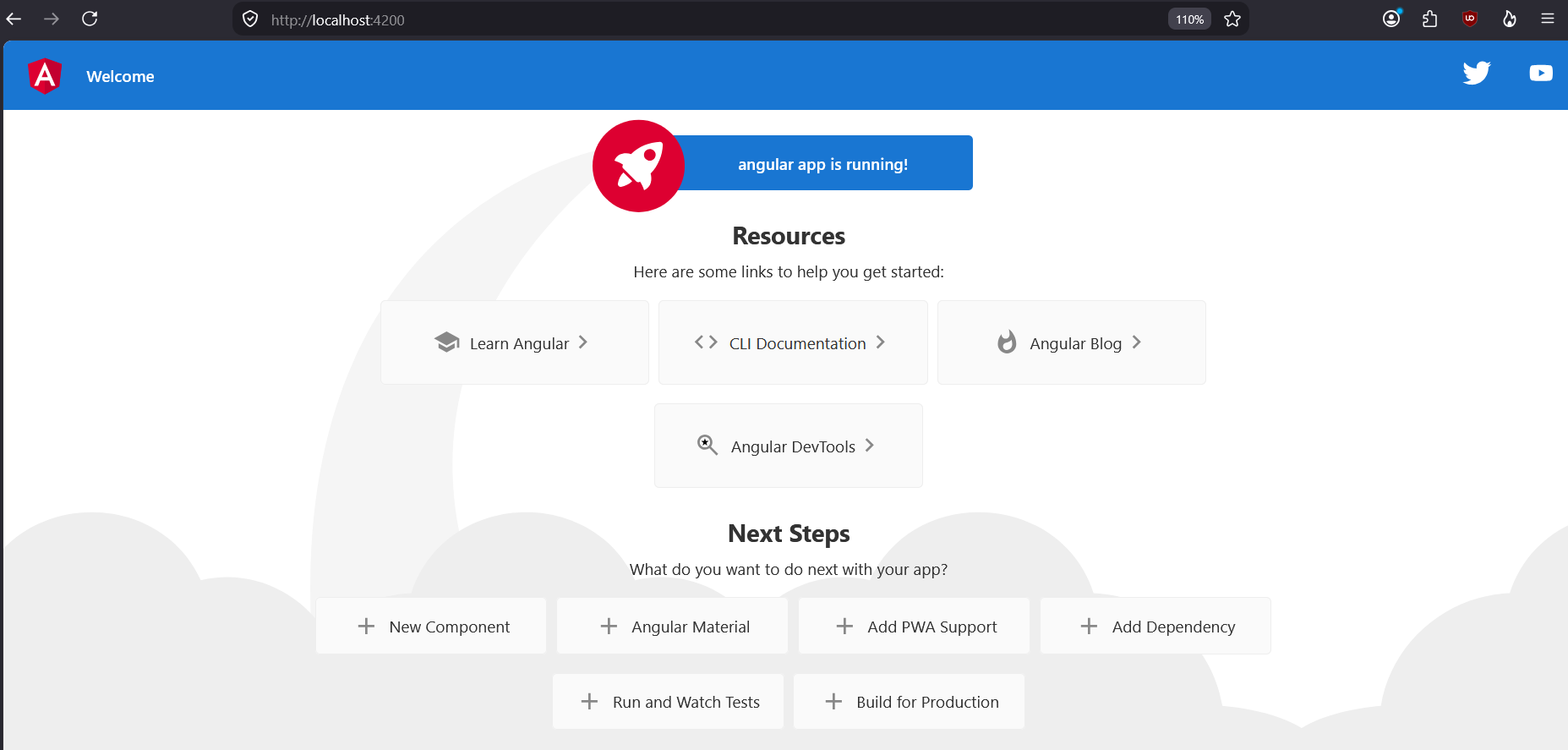
Task: Click the browser forward arrow
Action: point(52,19)
